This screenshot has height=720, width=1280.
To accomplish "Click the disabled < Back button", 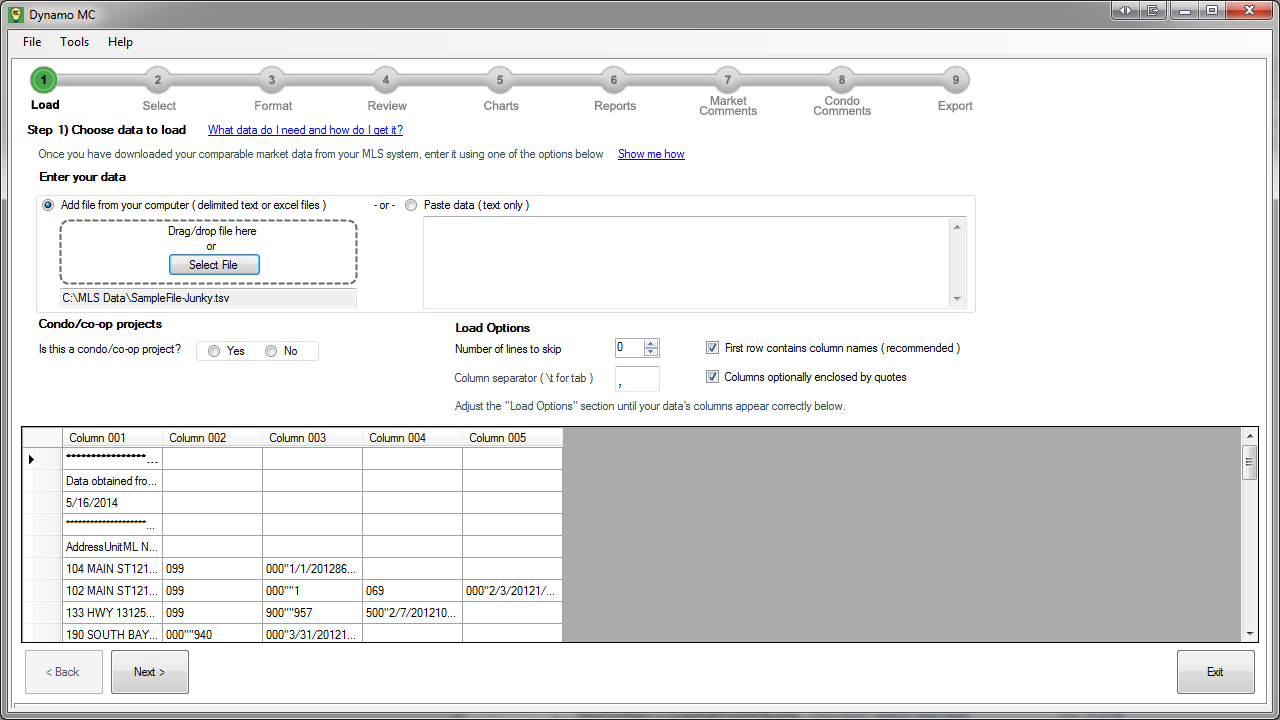I will (x=63, y=672).
